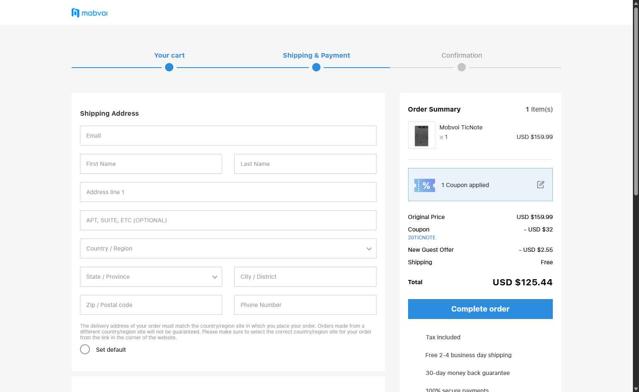
Task: Open the State / Province dropdown
Action: pos(151,277)
